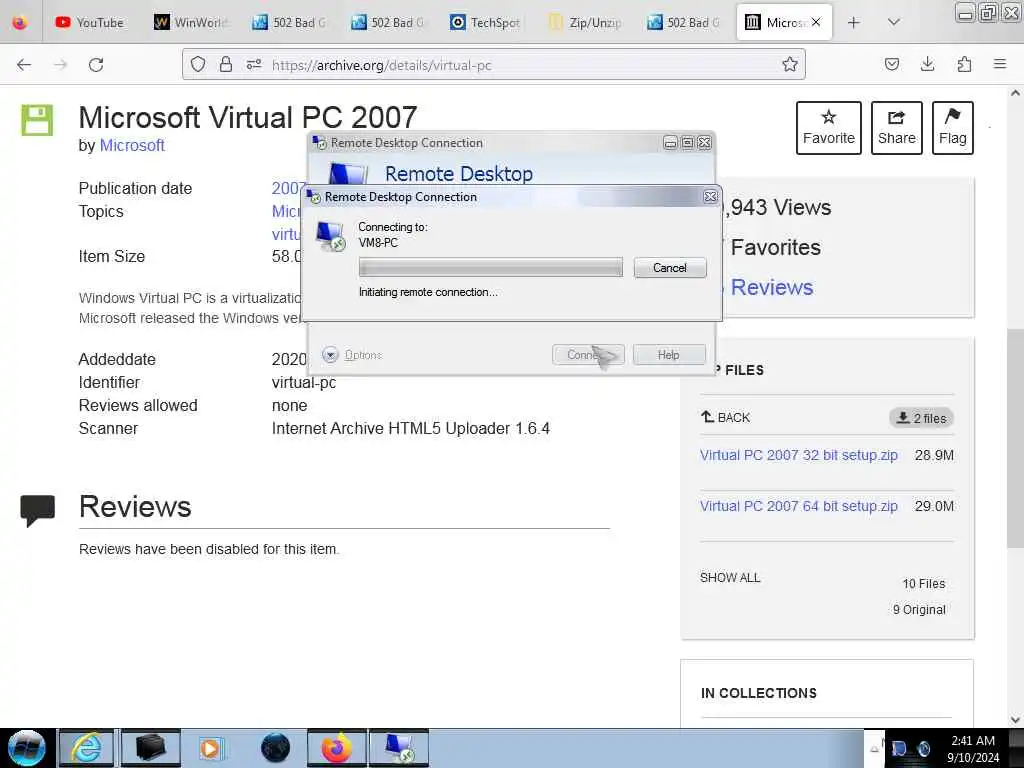Go forward to next page
Viewport: 1024px width, 768px height.
coord(60,65)
